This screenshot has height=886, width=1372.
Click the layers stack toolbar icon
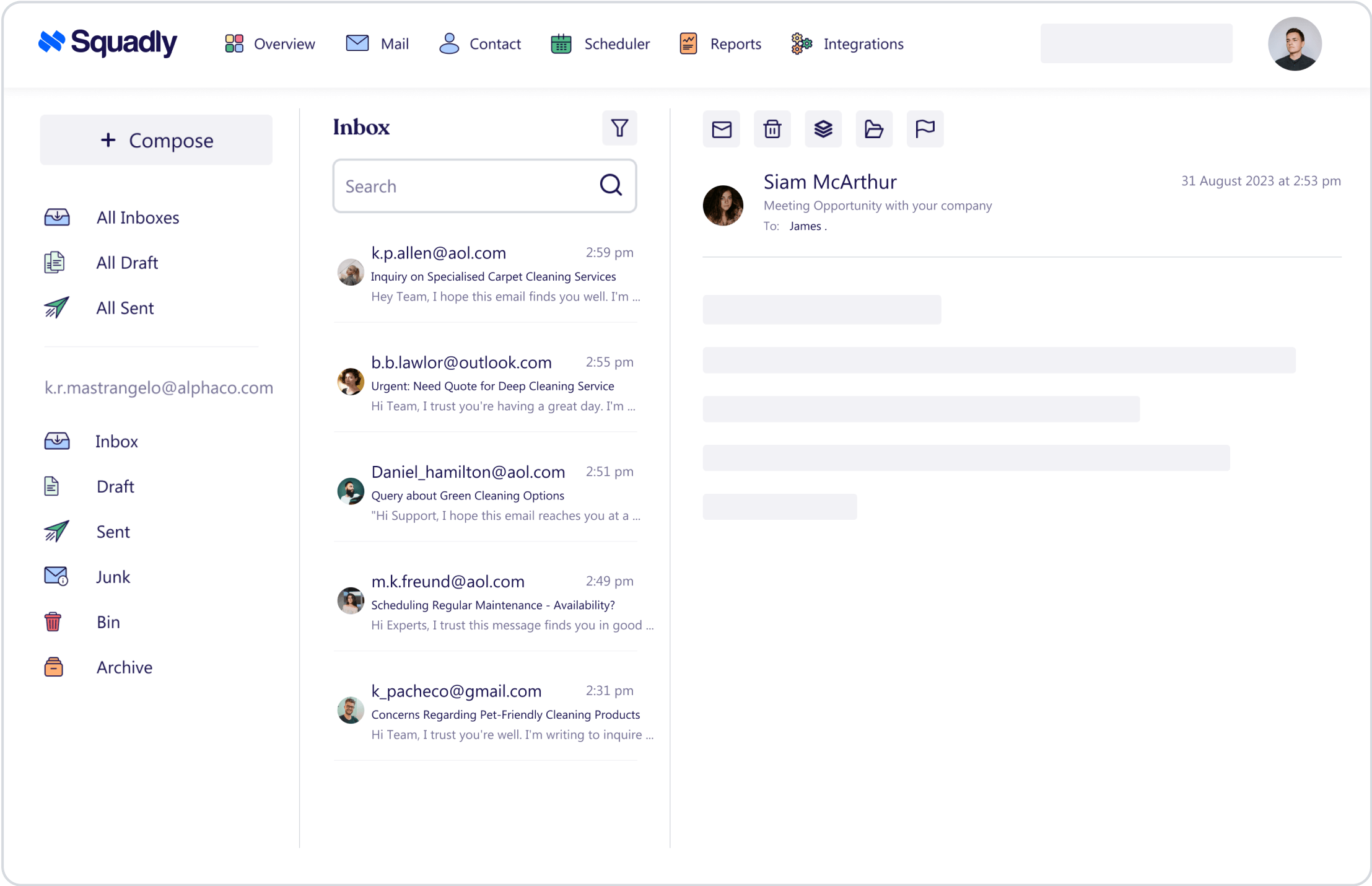823,129
